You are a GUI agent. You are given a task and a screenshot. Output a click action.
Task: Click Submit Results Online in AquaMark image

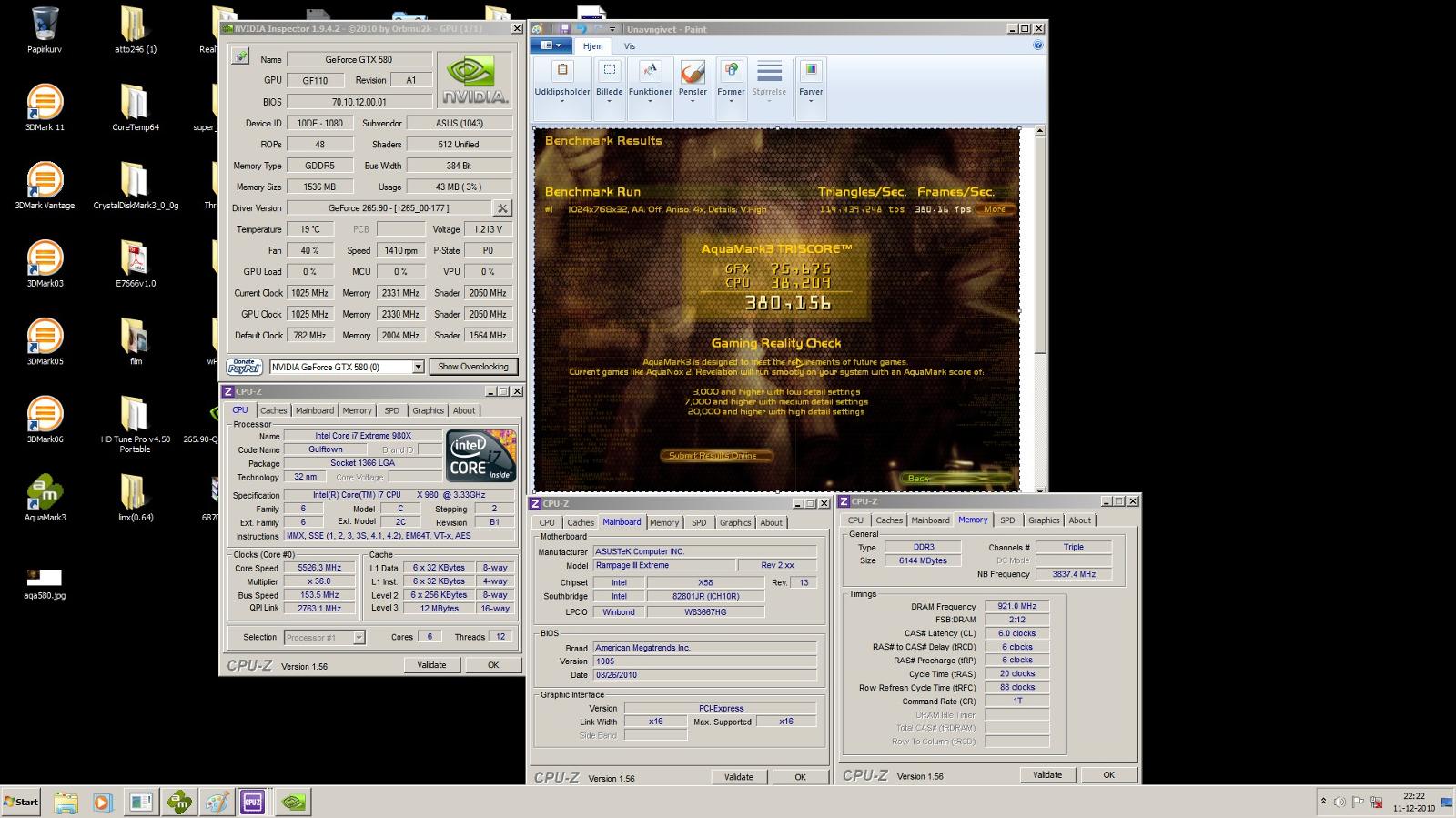[714, 456]
